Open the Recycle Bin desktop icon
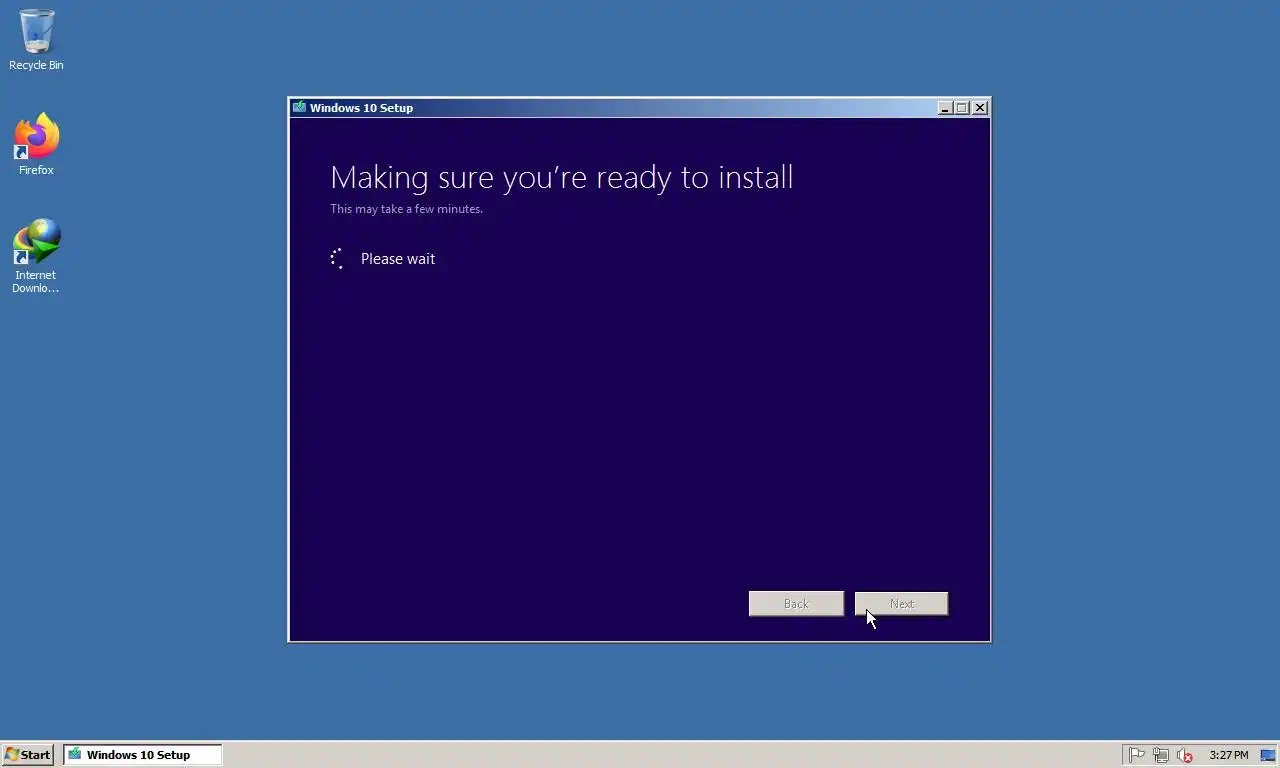The width and height of the screenshot is (1280, 768). 36,40
